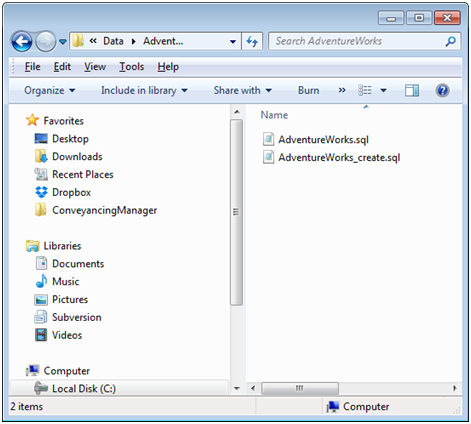Screen dimensions: 471x424
Task: Select the AdventureWorks_create.sql file
Action: [x=331, y=157]
